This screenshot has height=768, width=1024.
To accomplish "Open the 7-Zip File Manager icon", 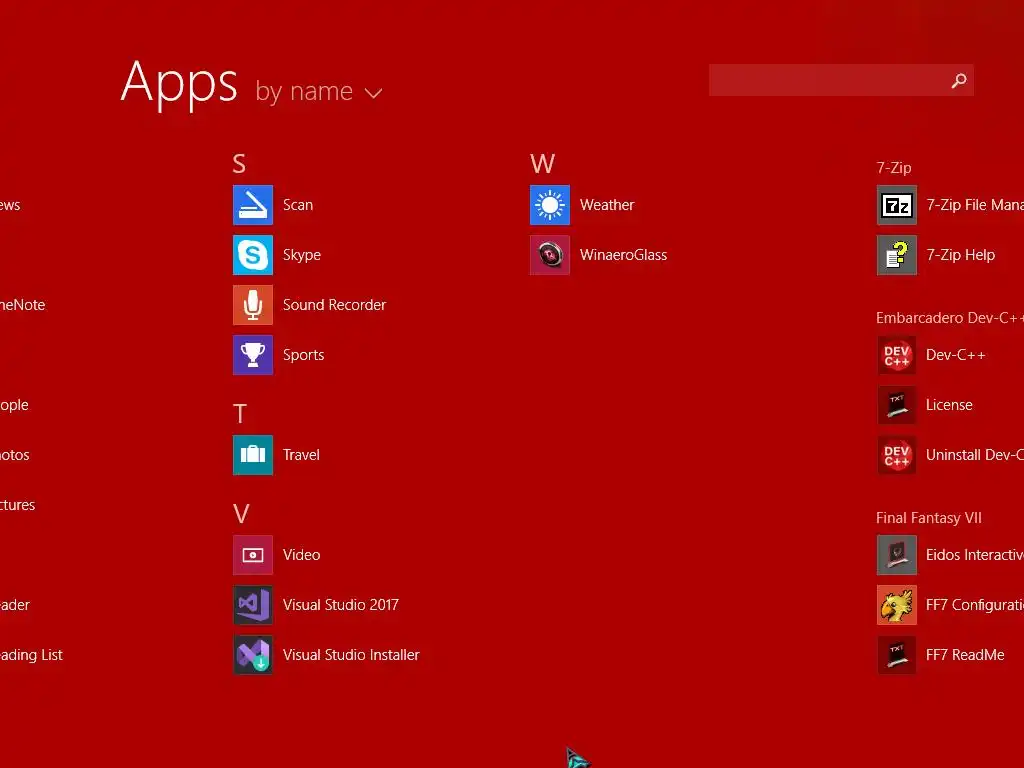I will (897, 205).
